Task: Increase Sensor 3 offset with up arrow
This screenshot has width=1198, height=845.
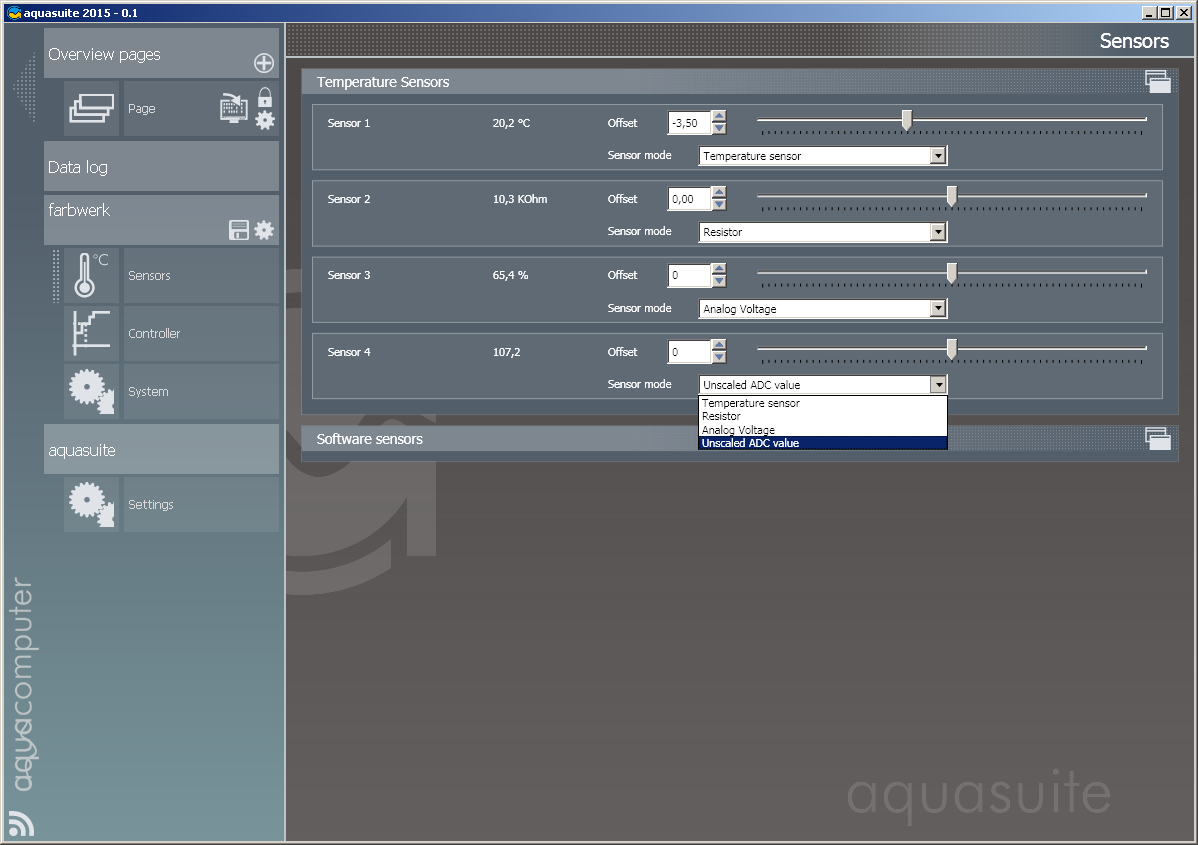Action: [x=719, y=269]
